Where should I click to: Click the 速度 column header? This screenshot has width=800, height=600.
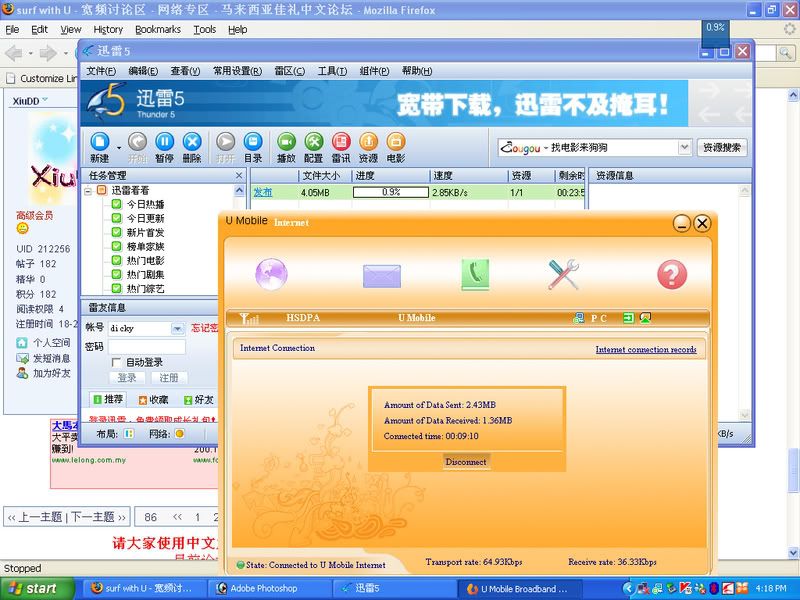469,176
